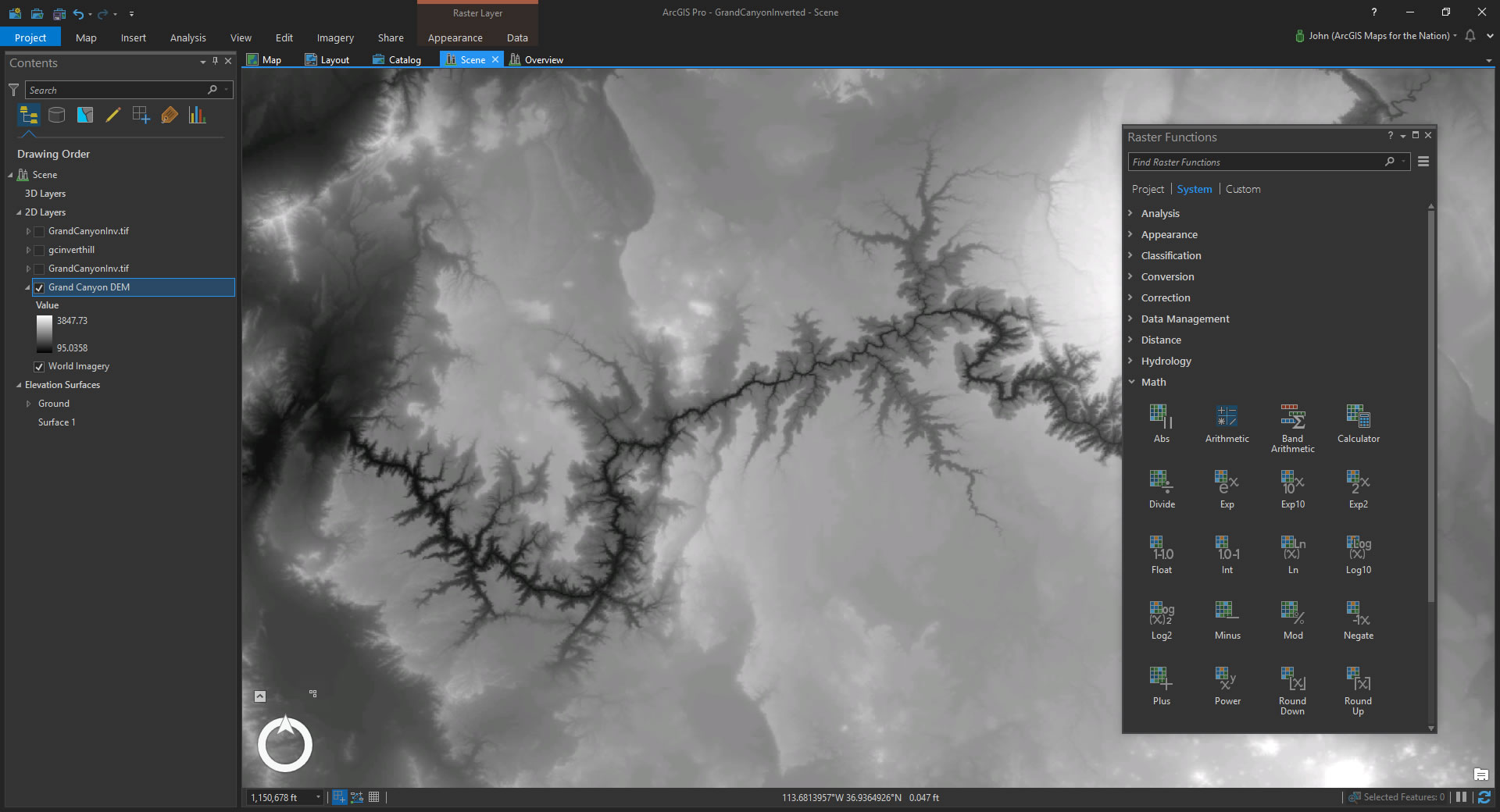Open the Log10 function tool
The image size is (1500, 812).
[1358, 555]
